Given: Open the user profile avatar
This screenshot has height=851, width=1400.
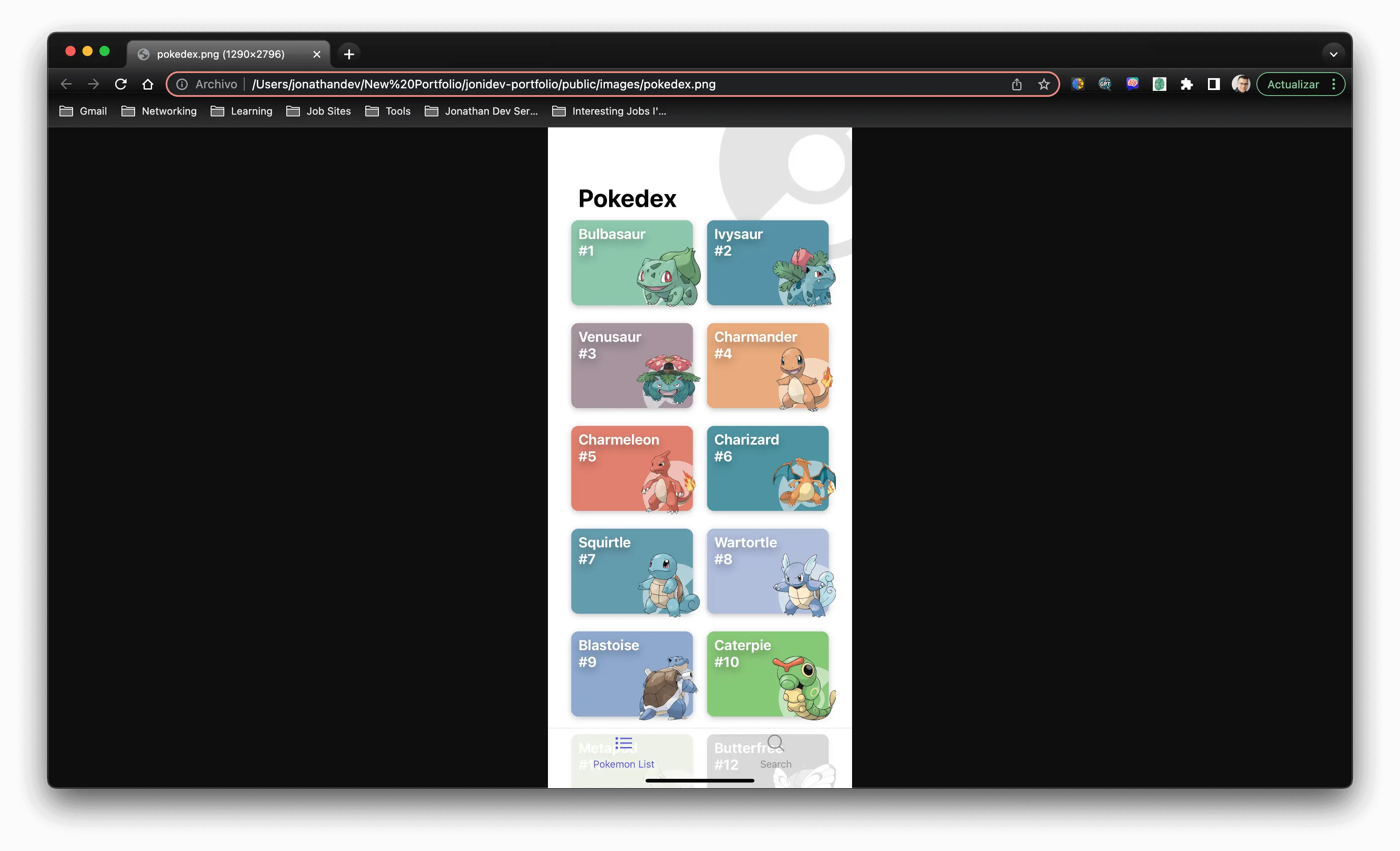Looking at the screenshot, I should point(1241,84).
